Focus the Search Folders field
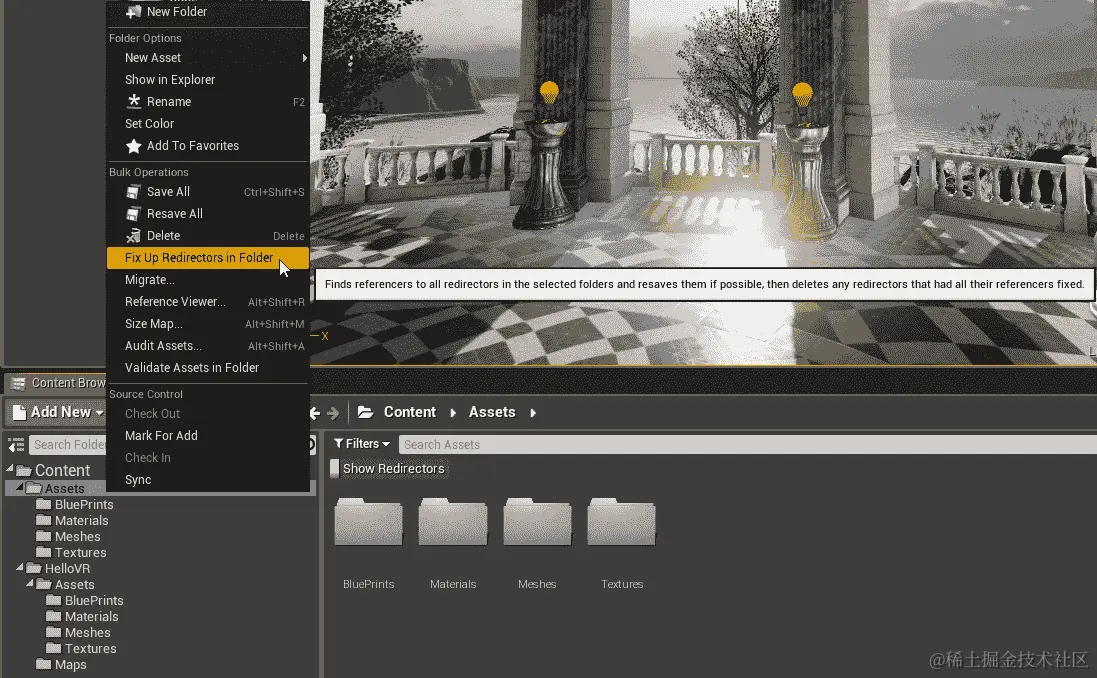Screen dimensions: 1097x678 tap(68, 445)
